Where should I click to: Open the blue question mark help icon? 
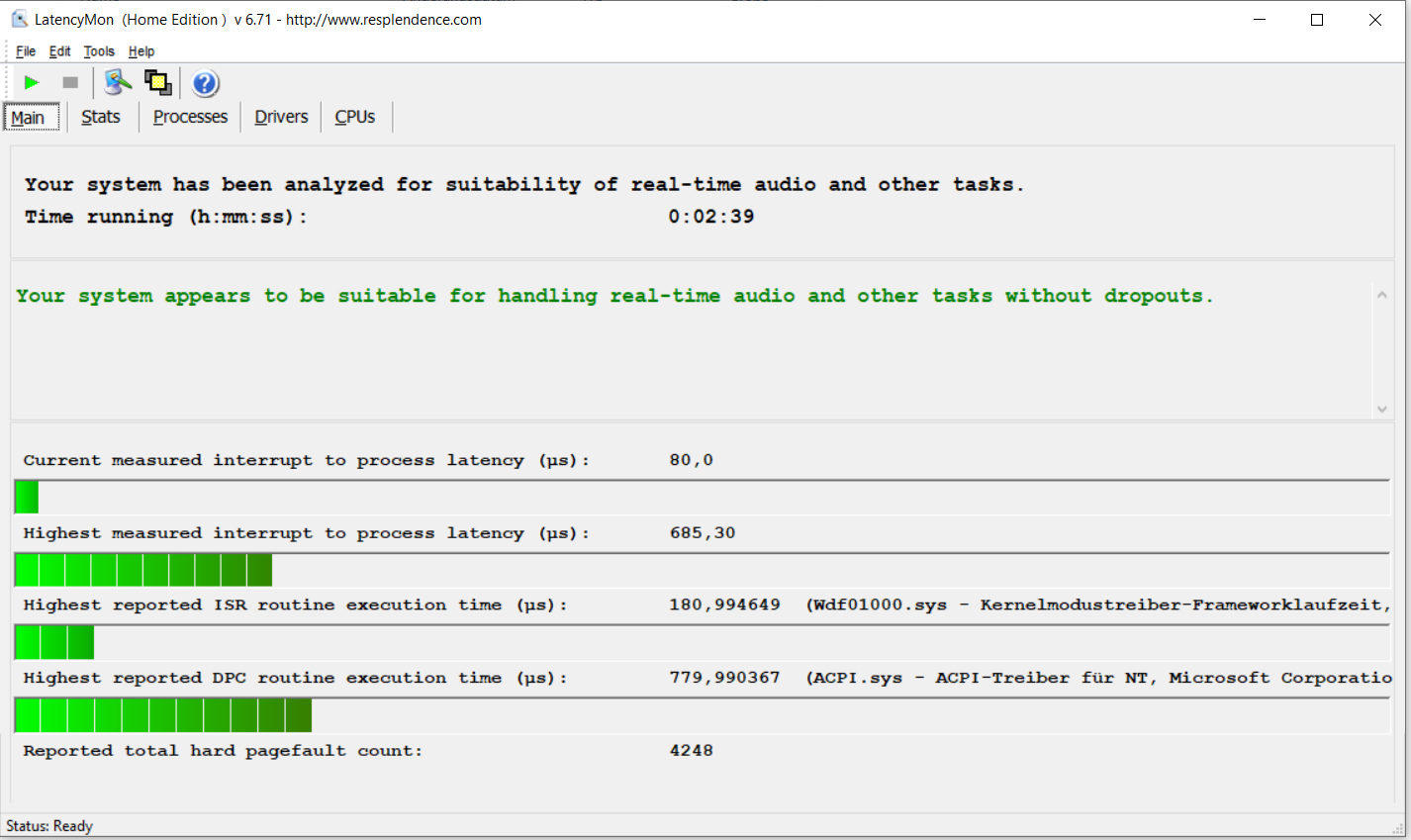[205, 83]
